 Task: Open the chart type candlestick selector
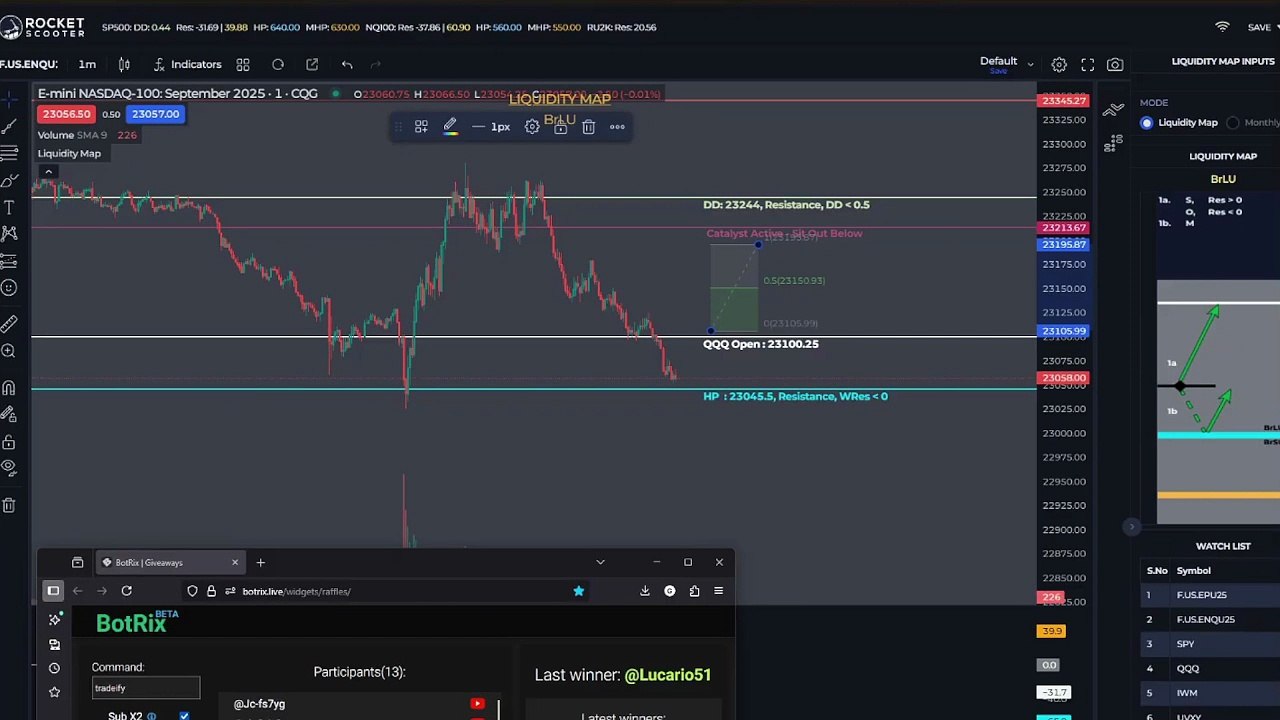[x=124, y=64]
